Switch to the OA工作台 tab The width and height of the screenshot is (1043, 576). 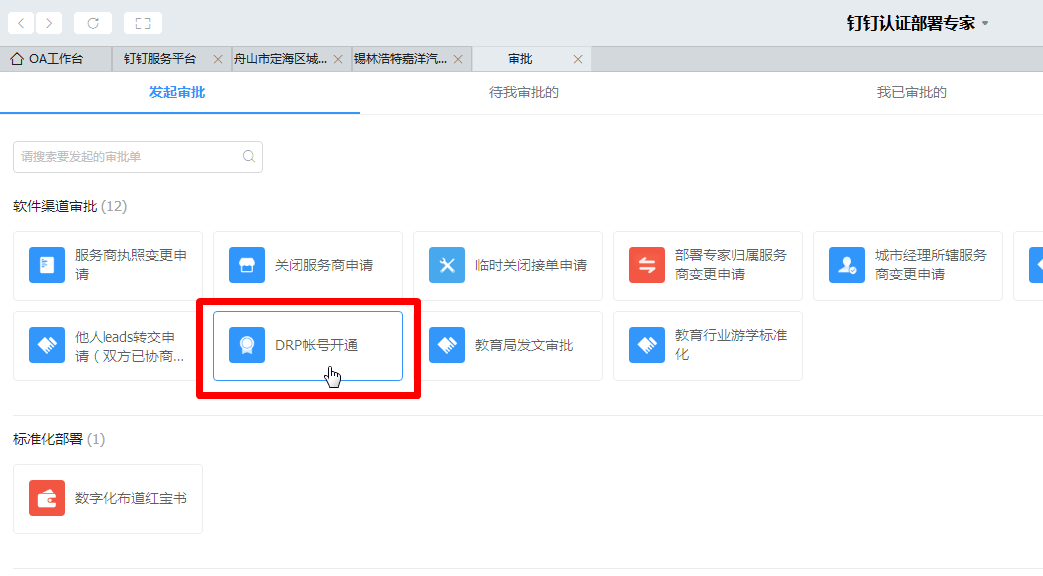[56, 59]
